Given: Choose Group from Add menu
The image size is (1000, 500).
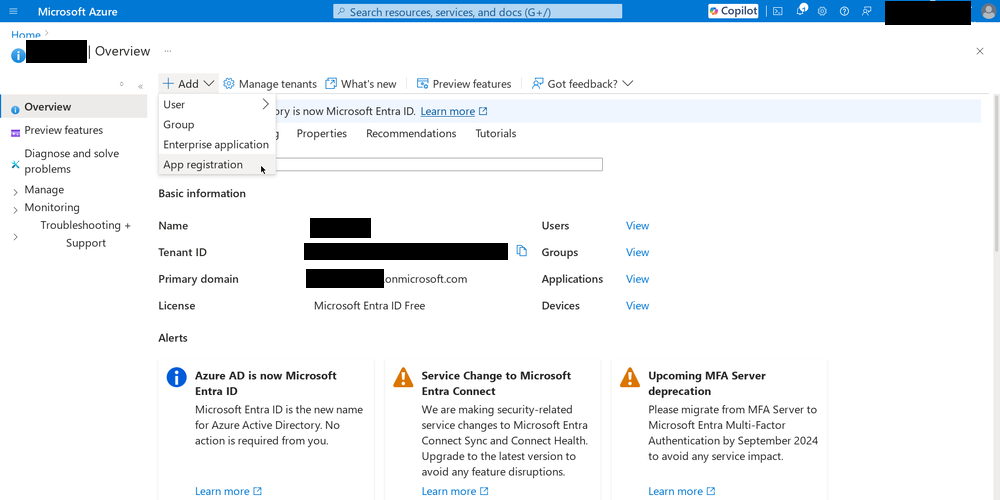Looking at the screenshot, I should pyautogui.click(x=217, y=124).
